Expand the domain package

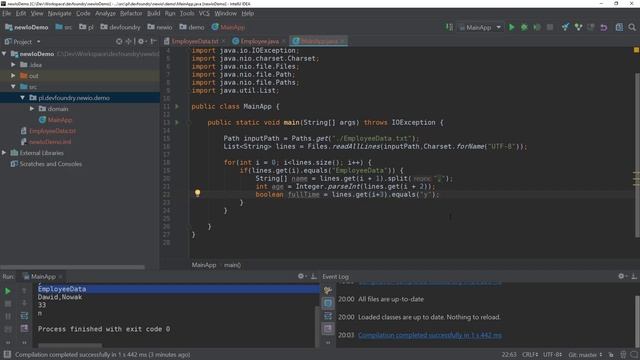32,109
